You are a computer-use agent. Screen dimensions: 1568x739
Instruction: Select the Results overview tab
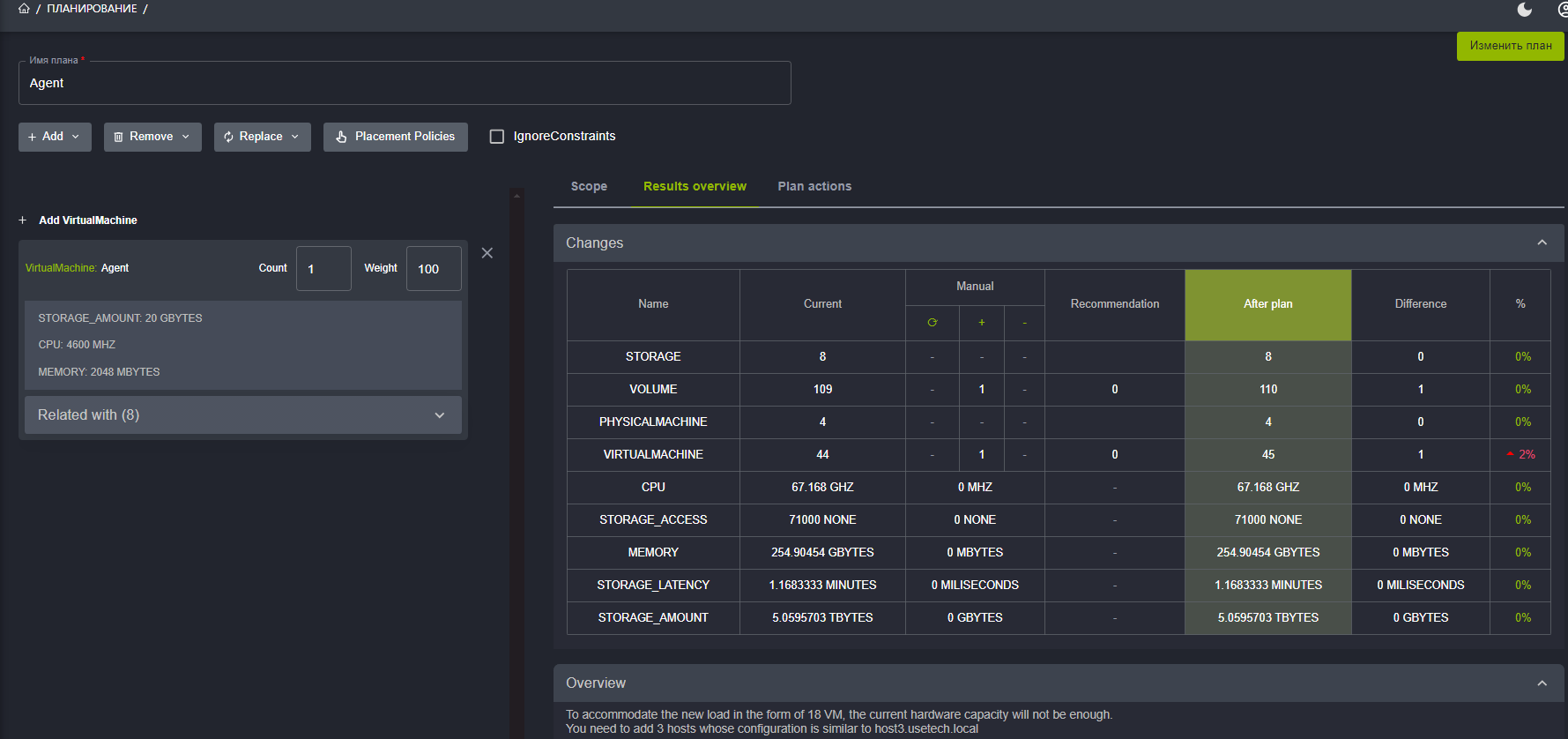(x=695, y=187)
